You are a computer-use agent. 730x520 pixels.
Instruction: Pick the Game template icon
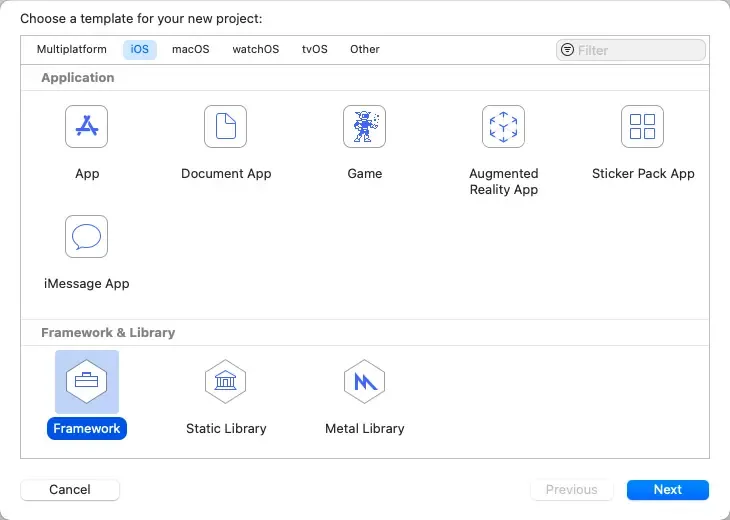coord(365,127)
